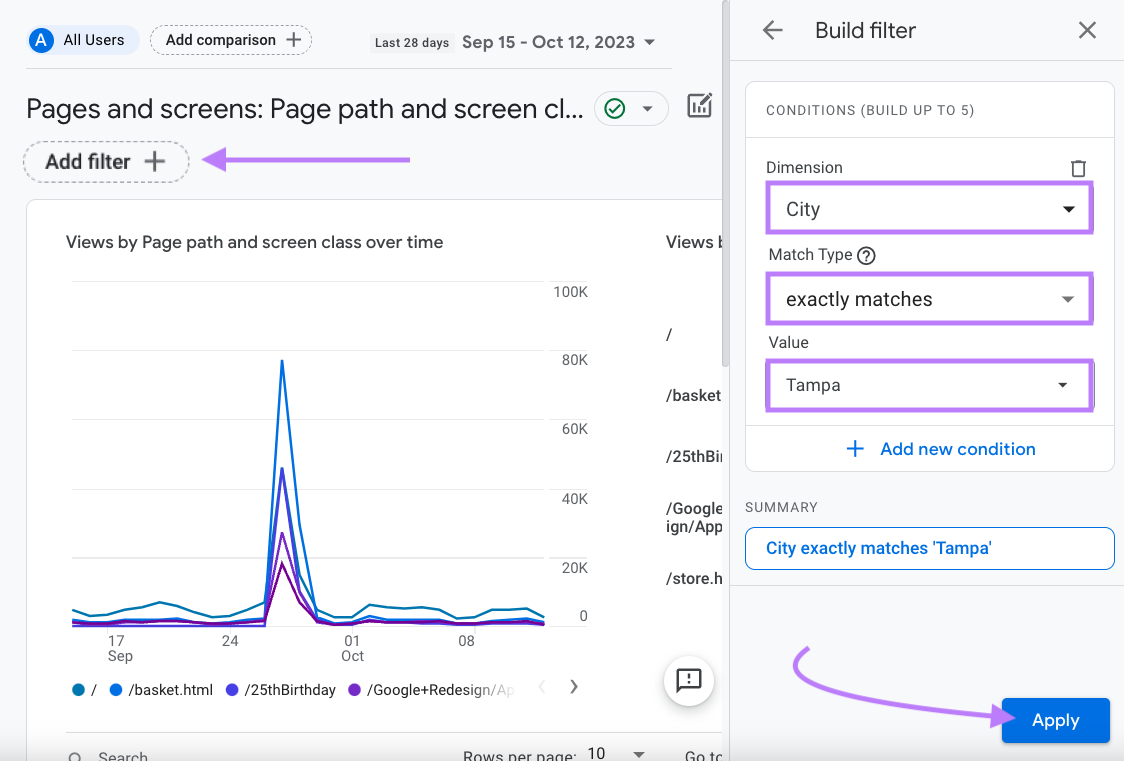Click the next arrow in the chart legend

pyautogui.click(x=573, y=687)
